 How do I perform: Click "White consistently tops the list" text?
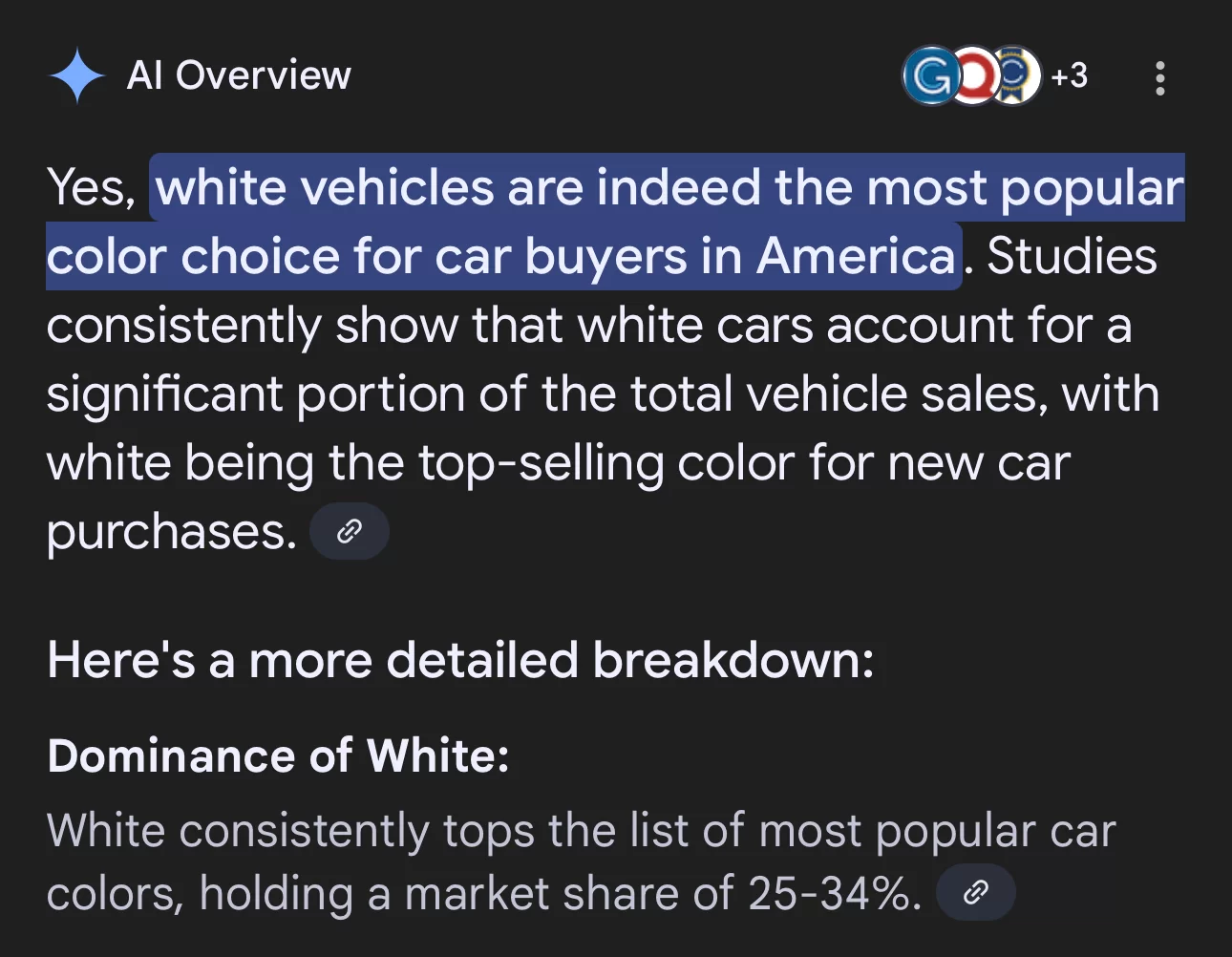coord(367,830)
